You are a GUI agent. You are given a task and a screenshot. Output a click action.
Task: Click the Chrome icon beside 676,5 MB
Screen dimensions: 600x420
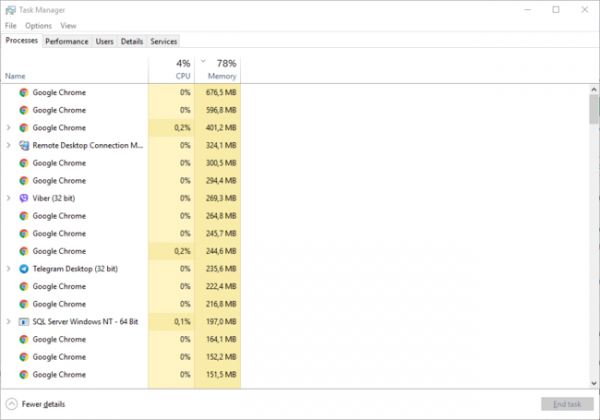point(24,93)
